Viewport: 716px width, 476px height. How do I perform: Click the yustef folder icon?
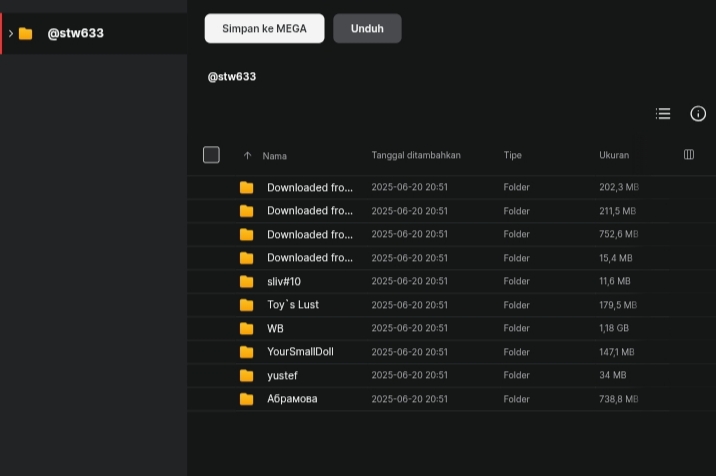tap(247, 376)
